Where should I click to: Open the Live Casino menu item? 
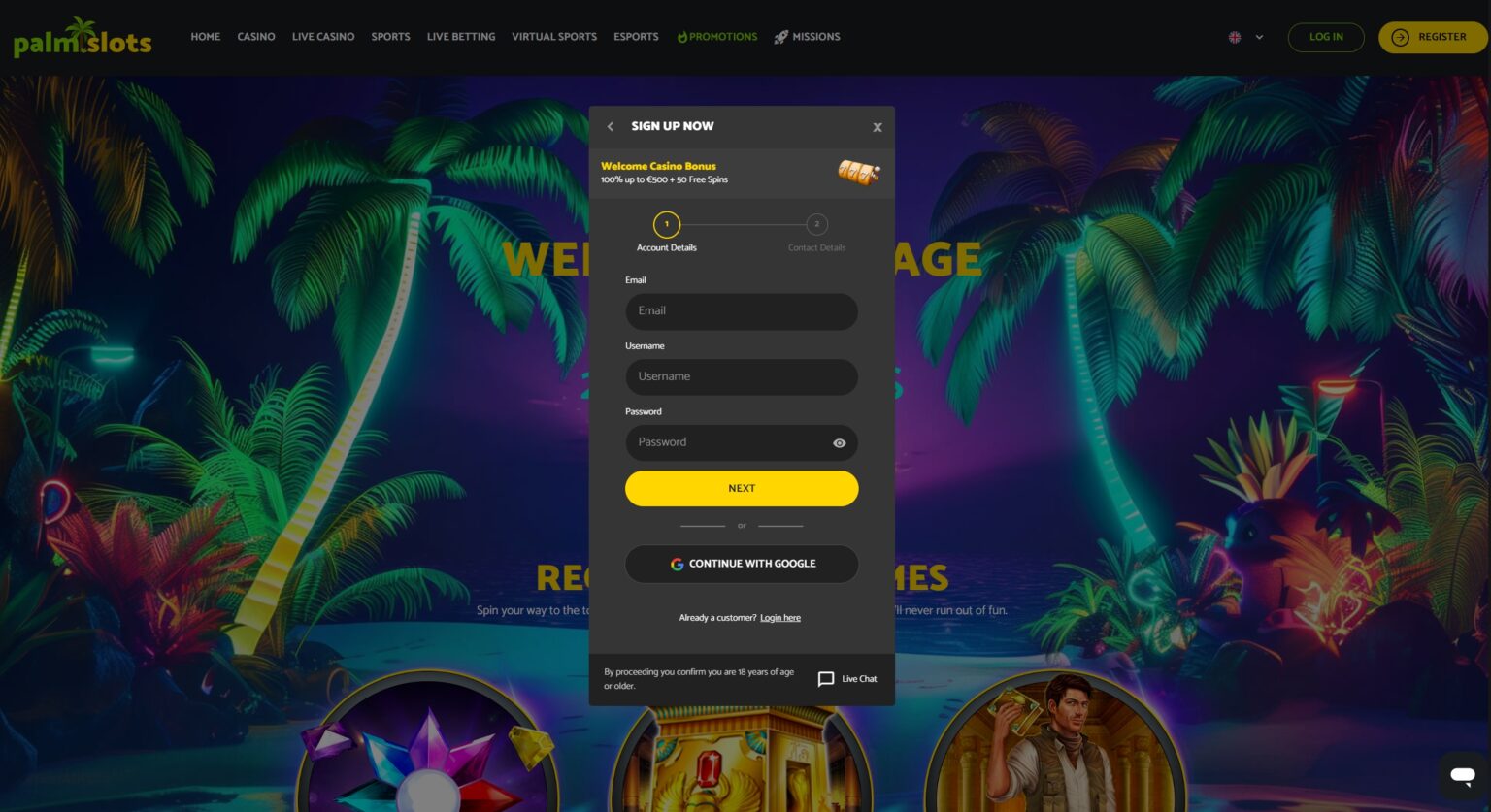click(323, 37)
